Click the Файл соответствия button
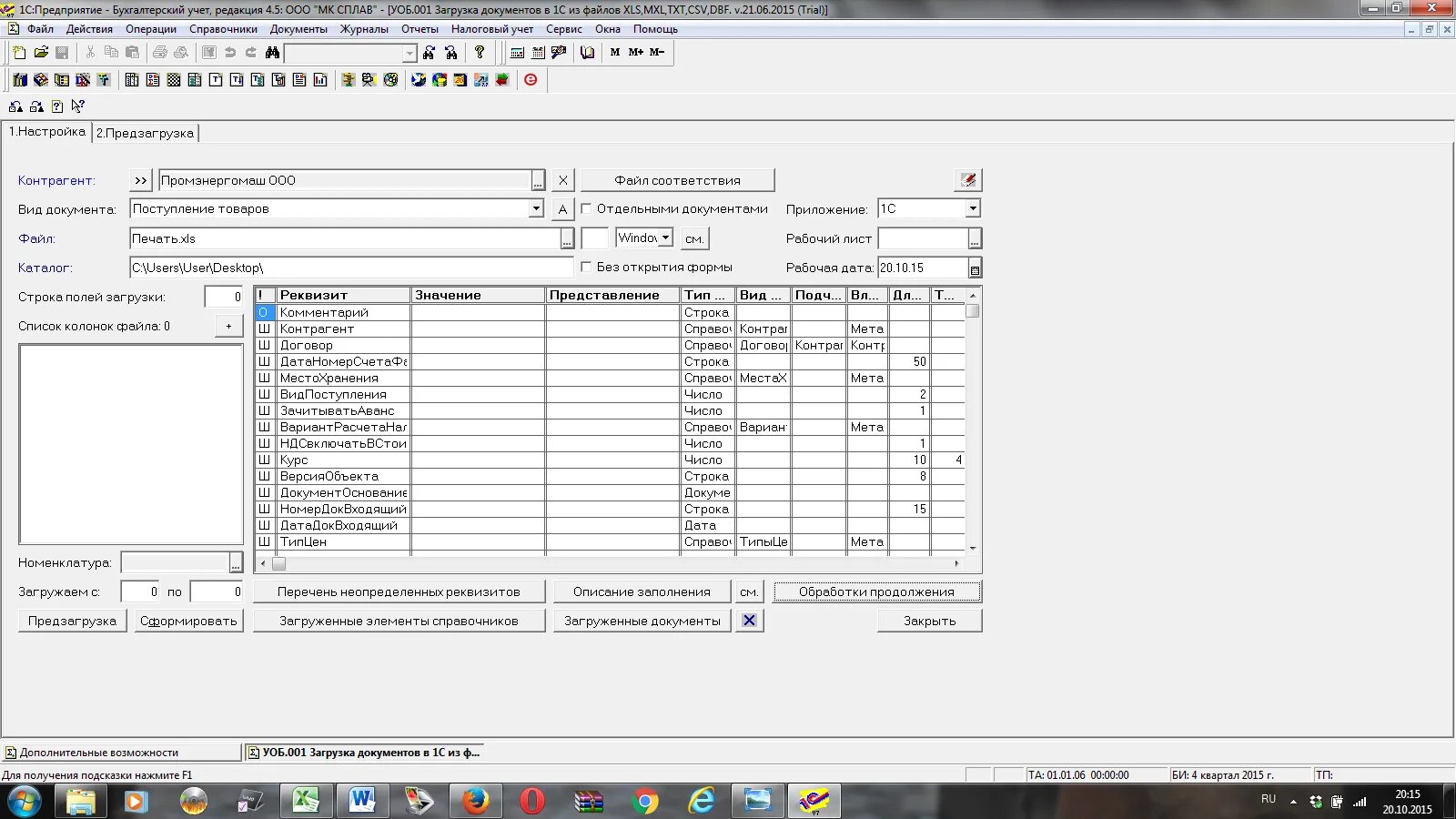The height and width of the screenshot is (819, 1456). [677, 180]
